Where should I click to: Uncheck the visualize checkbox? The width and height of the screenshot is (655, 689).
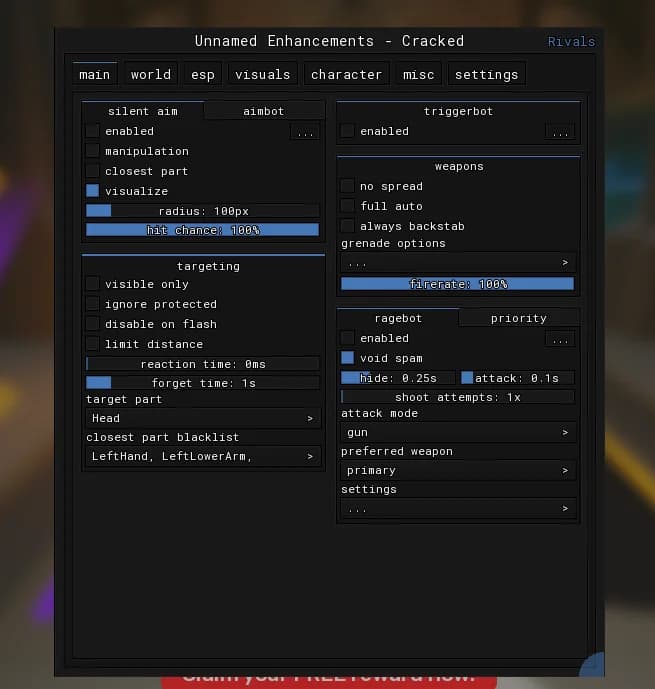click(93, 191)
